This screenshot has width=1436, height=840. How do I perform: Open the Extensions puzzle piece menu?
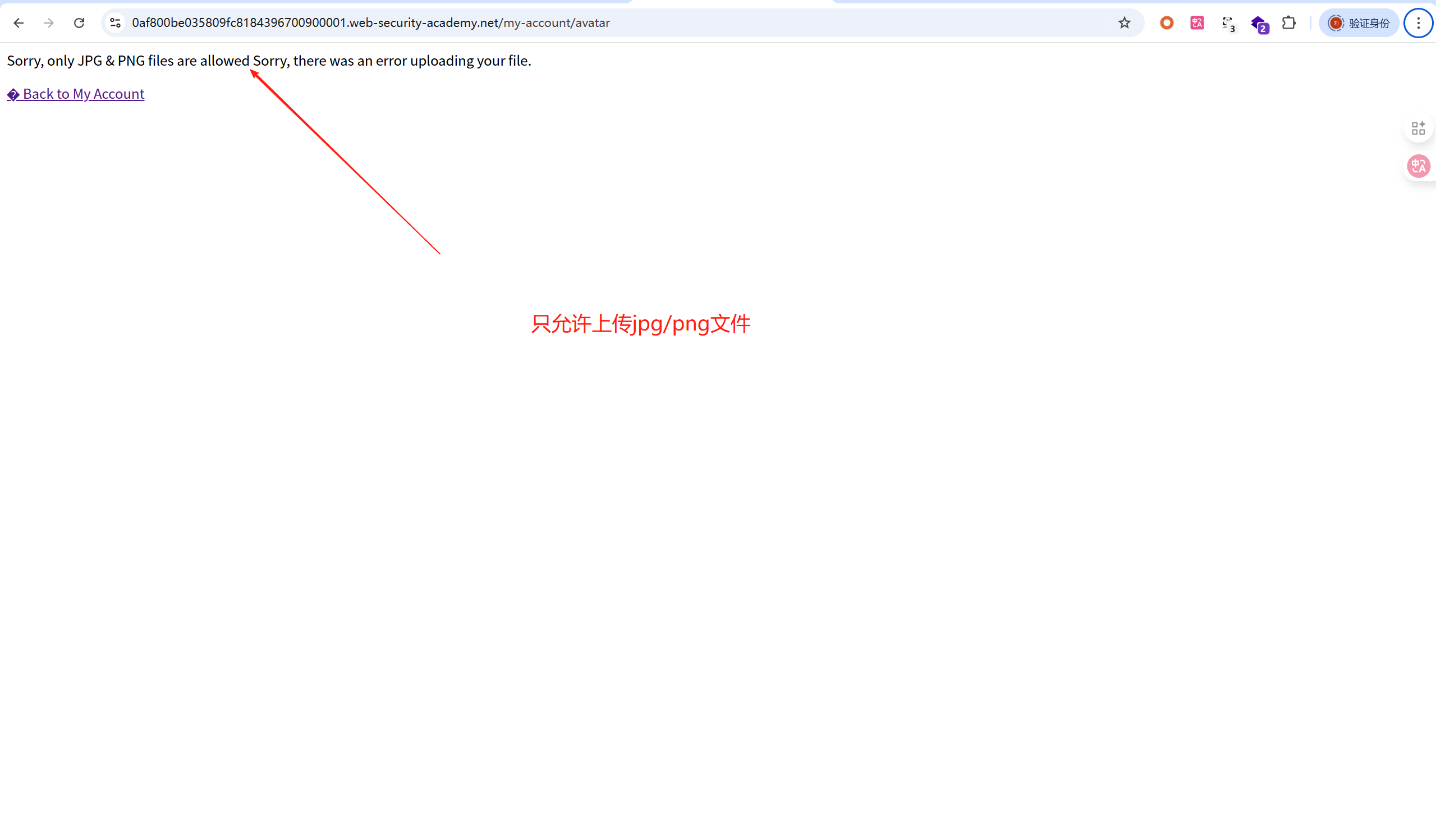[x=1288, y=23]
